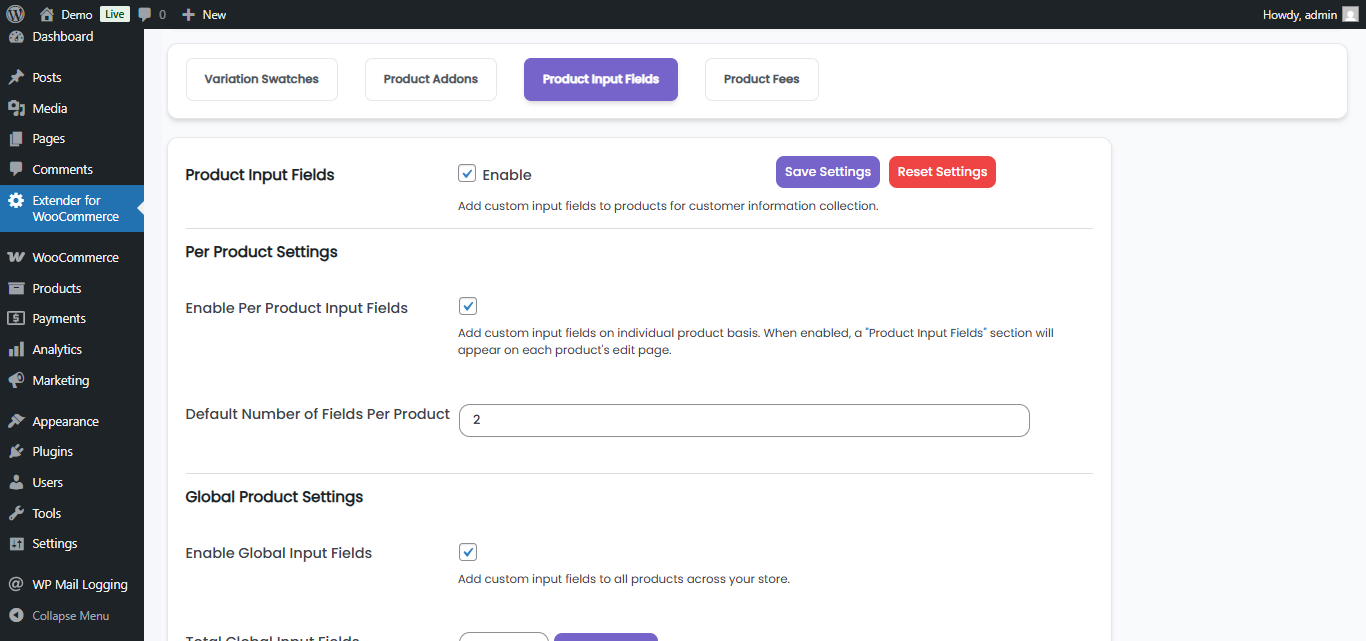
Task: Click the Tools wrench icon
Action: pos(16,513)
